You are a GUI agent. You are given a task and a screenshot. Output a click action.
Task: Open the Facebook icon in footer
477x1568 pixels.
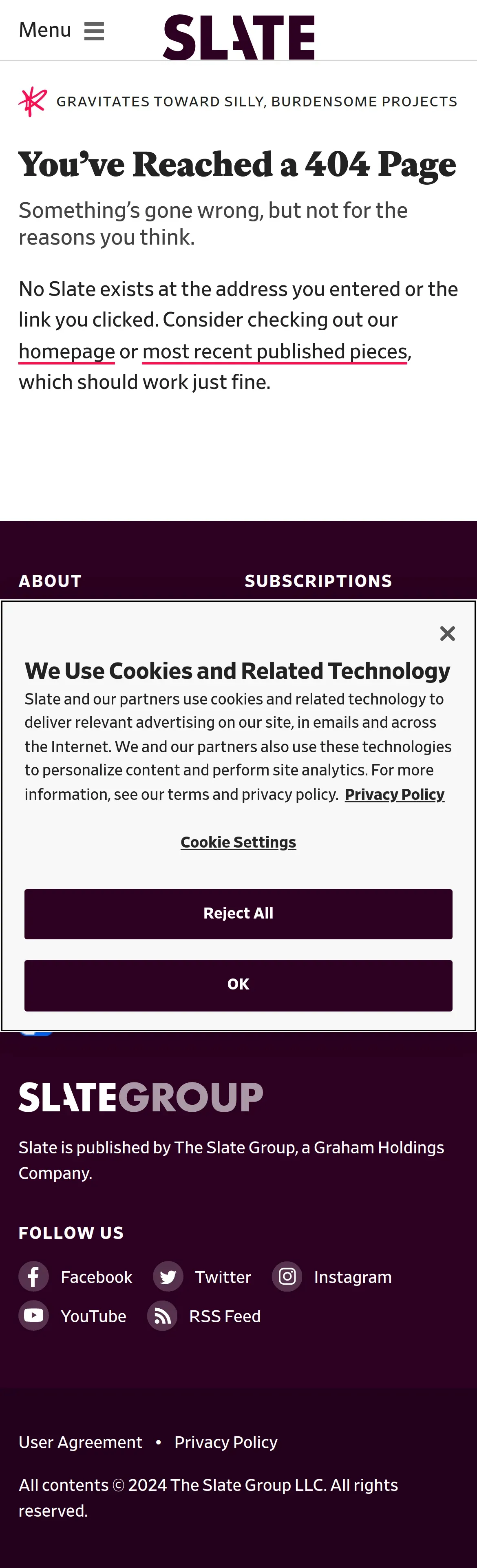[x=33, y=1276]
